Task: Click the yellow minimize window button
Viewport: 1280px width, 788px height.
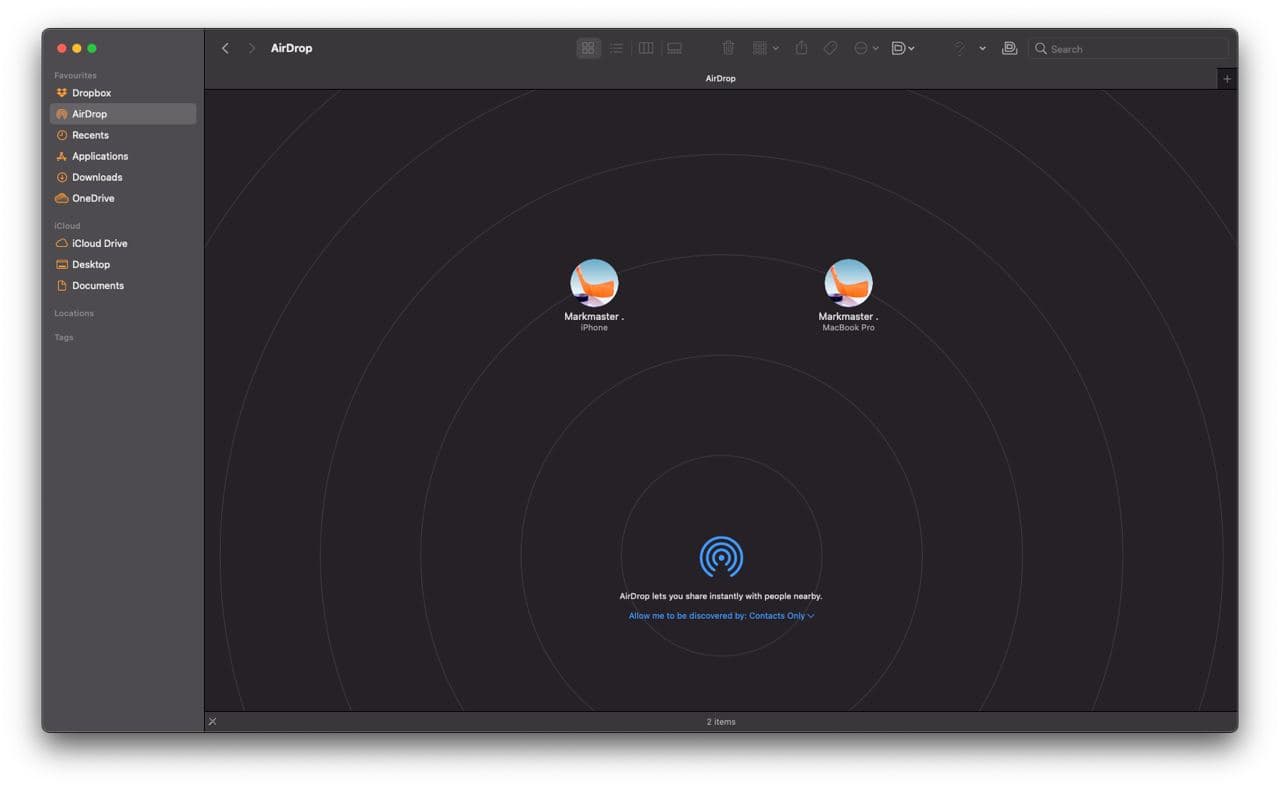Action: pos(77,48)
